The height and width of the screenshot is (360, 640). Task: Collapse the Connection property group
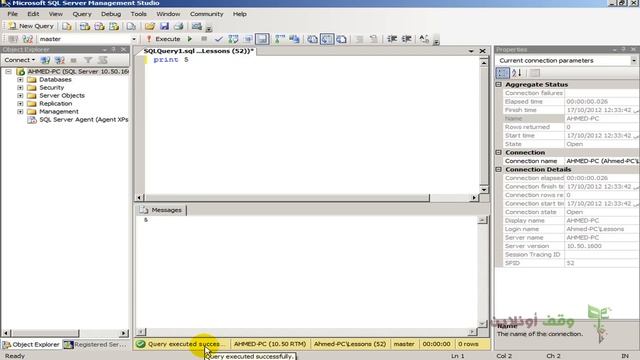[498, 152]
